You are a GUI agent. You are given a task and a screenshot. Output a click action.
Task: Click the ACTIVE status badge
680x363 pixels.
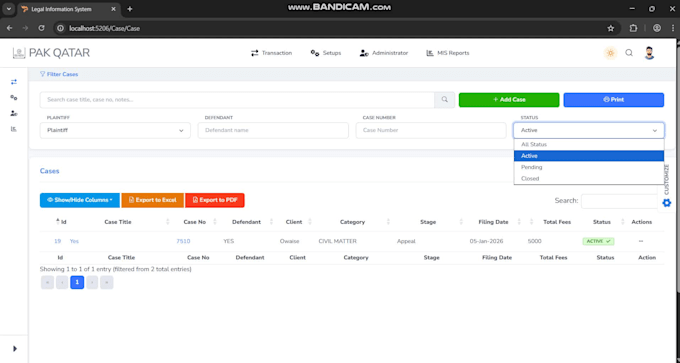tap(598, 241)
